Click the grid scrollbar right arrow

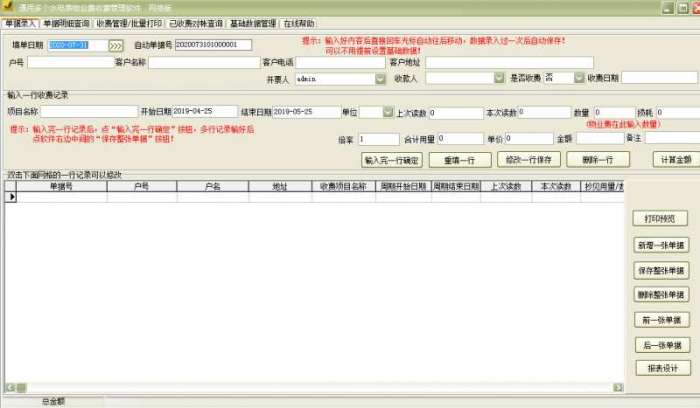tap(618, 387)
